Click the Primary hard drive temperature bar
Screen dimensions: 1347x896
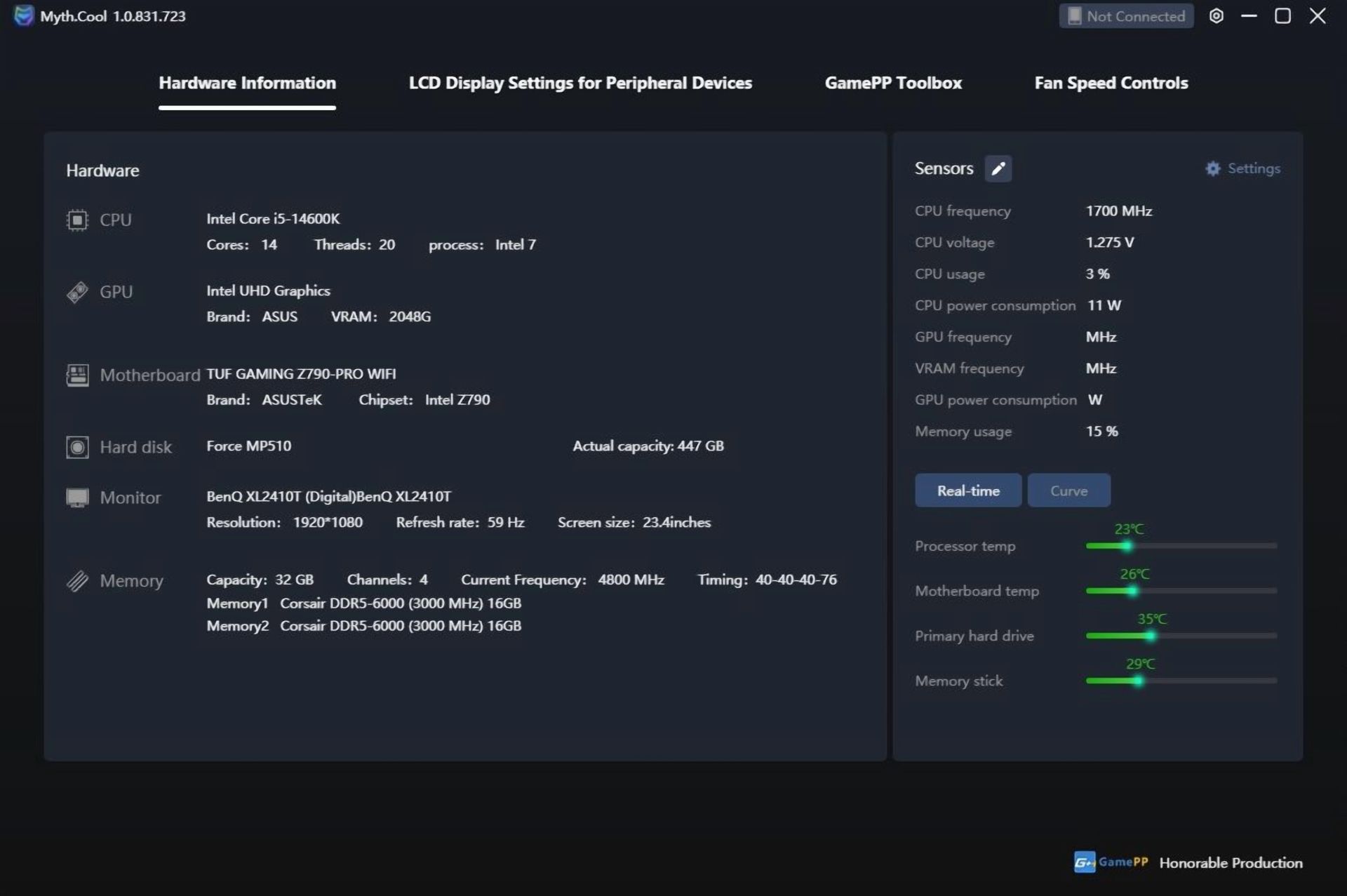click(x=1181, y=636)
